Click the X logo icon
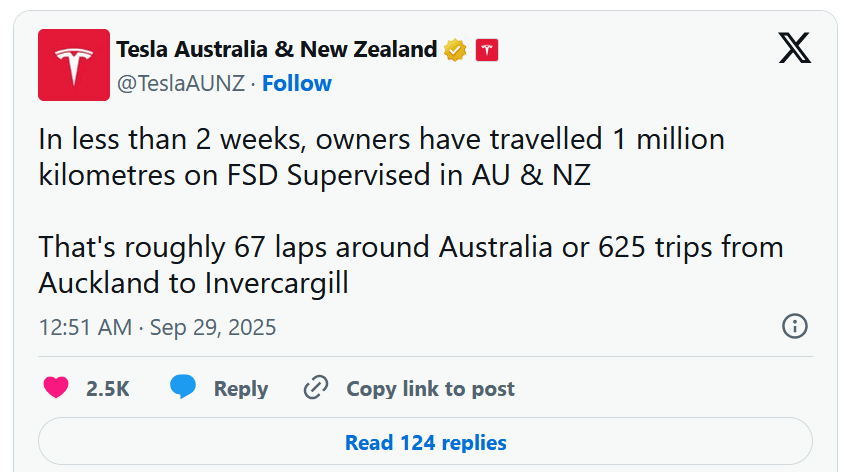The image size is (845, 472). point(794,47)
